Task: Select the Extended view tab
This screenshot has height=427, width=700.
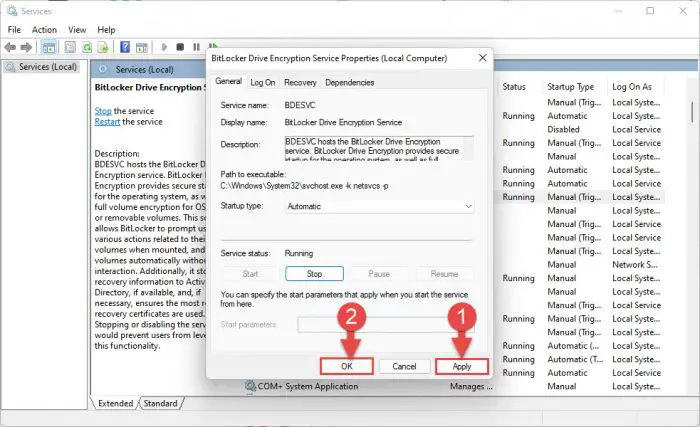Action: [115, 403]
